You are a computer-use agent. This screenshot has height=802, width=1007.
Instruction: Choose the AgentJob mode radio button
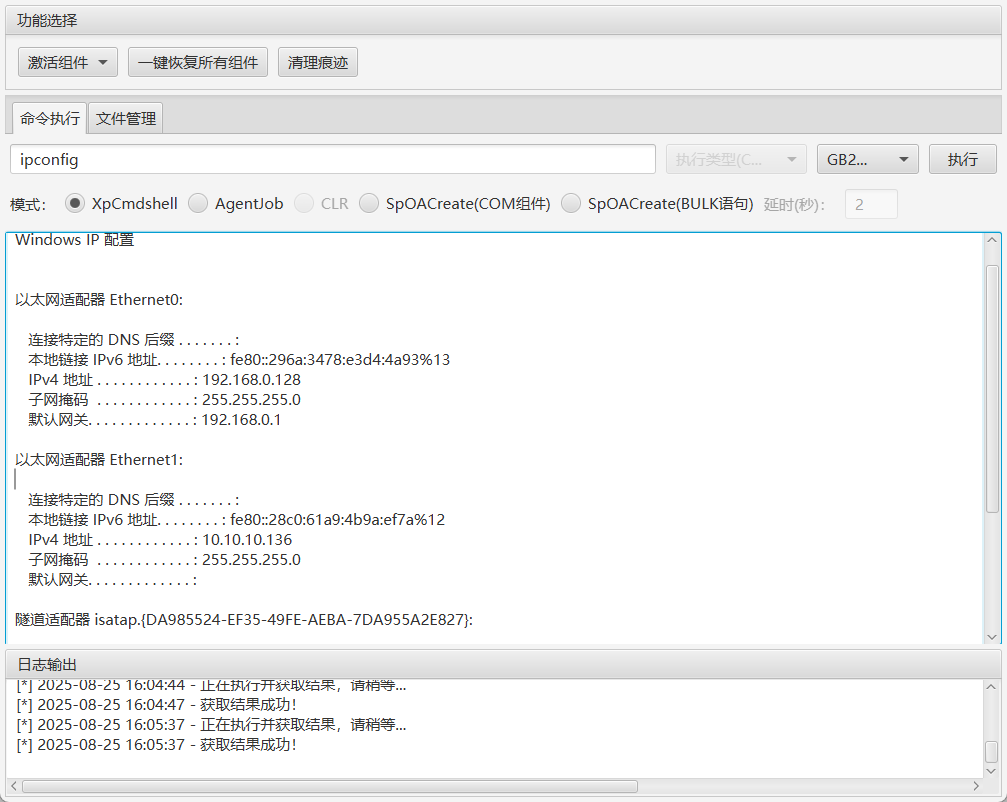tap(198, 203)
